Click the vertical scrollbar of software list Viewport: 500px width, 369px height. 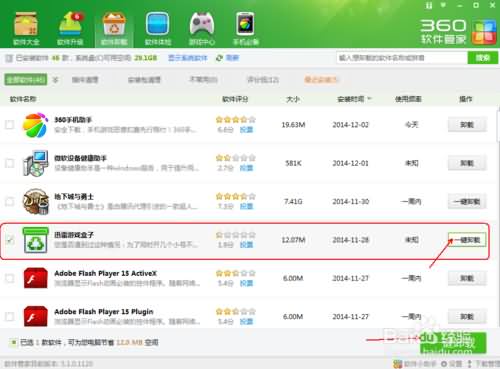498,127
